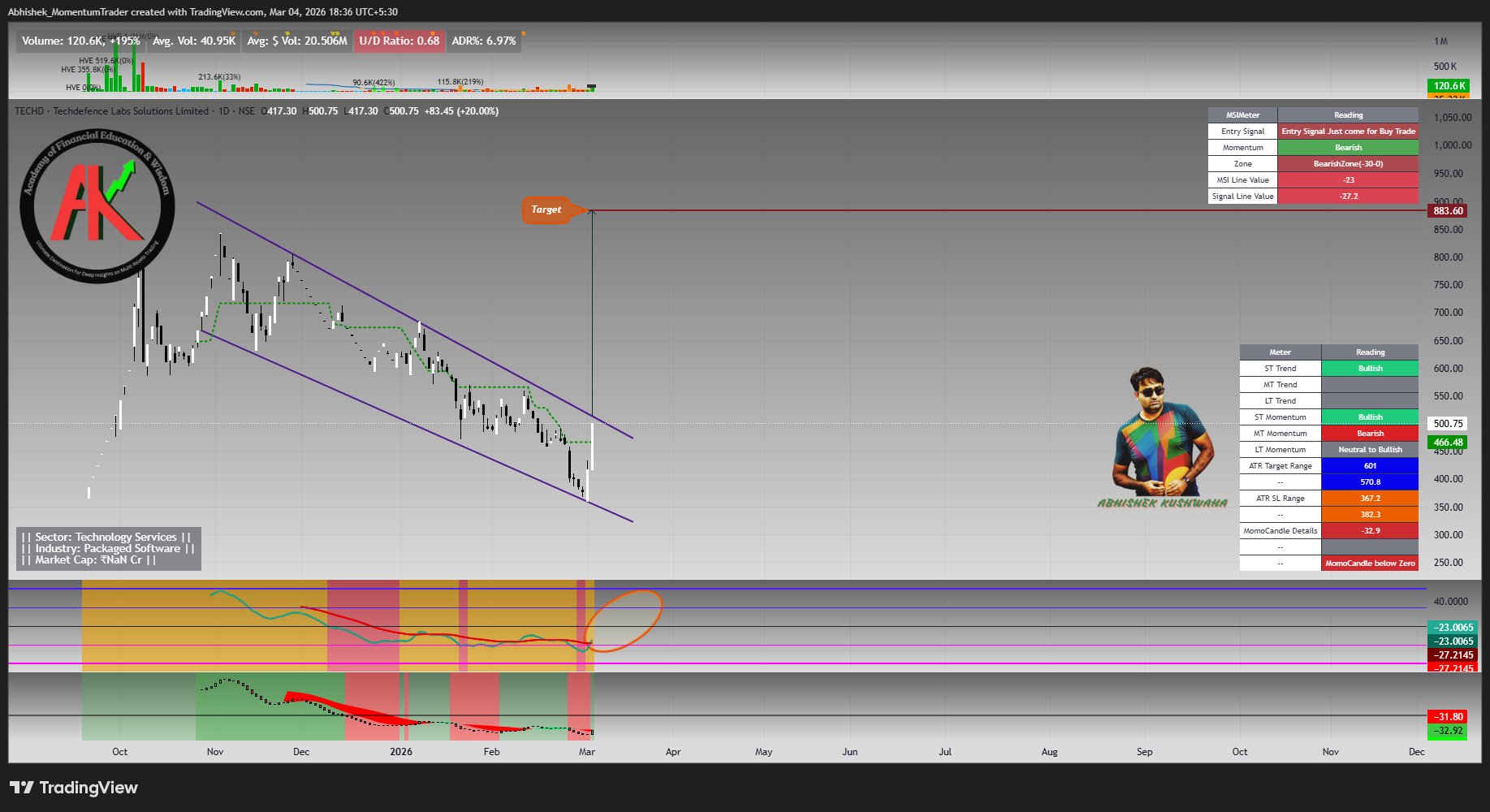Click the green 120.6K volume axis label

pyautogui.click(x=1449, y=85)
